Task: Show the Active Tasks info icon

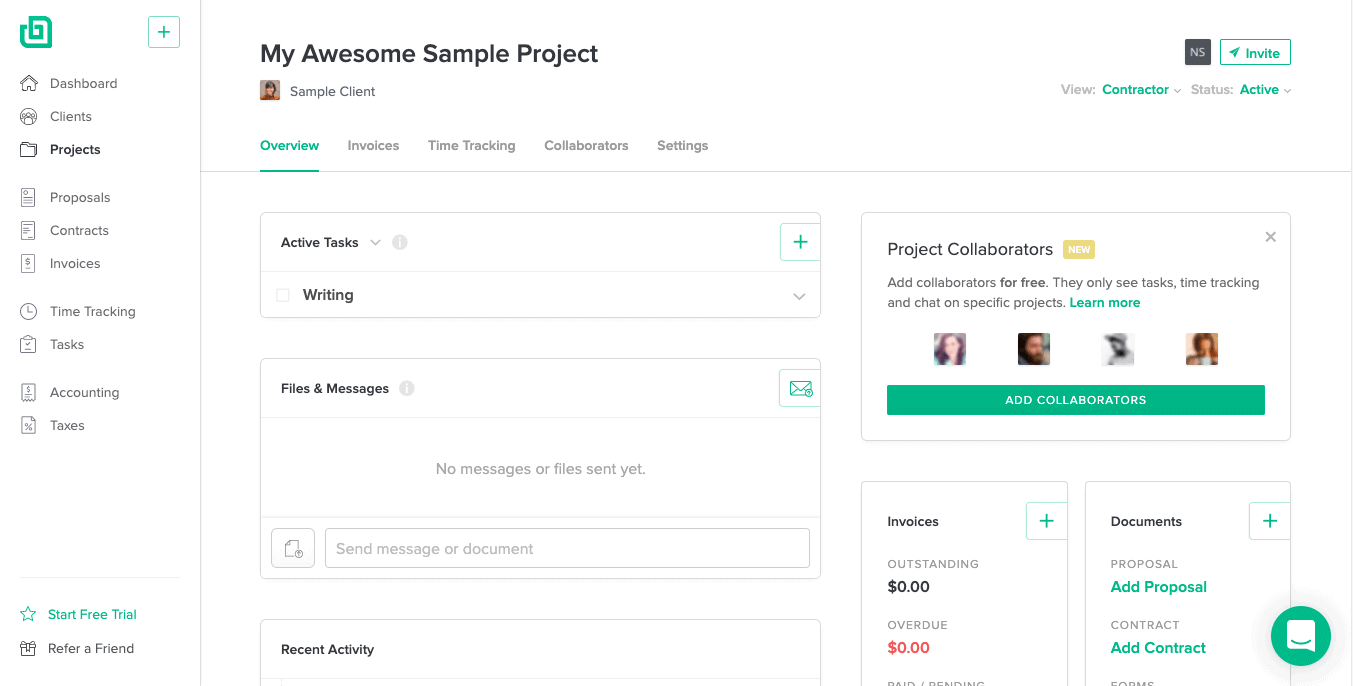Action: (400, 242)
